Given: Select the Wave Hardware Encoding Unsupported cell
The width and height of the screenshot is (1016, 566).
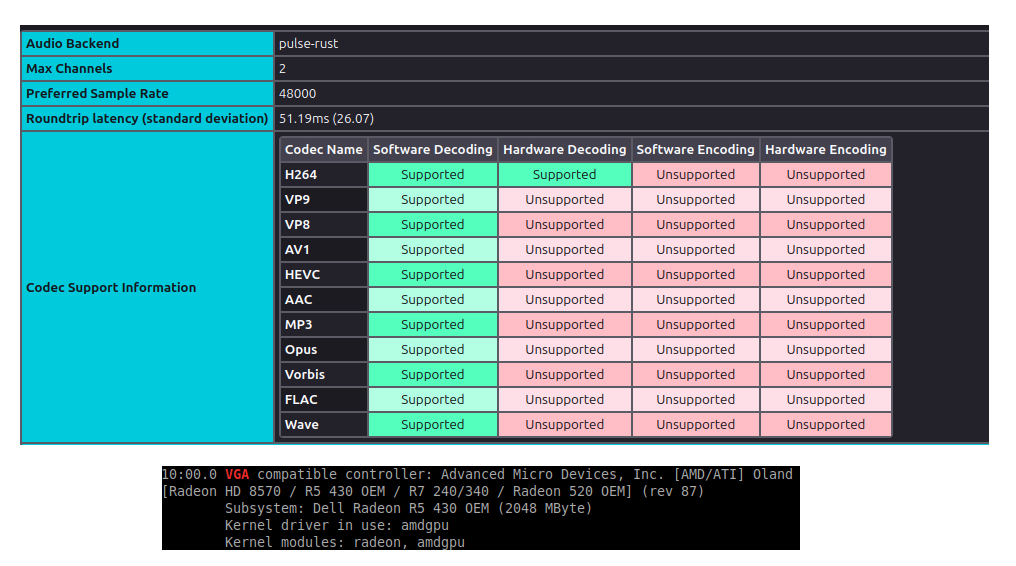Looking at the screenshot, I should coord(825,425).
